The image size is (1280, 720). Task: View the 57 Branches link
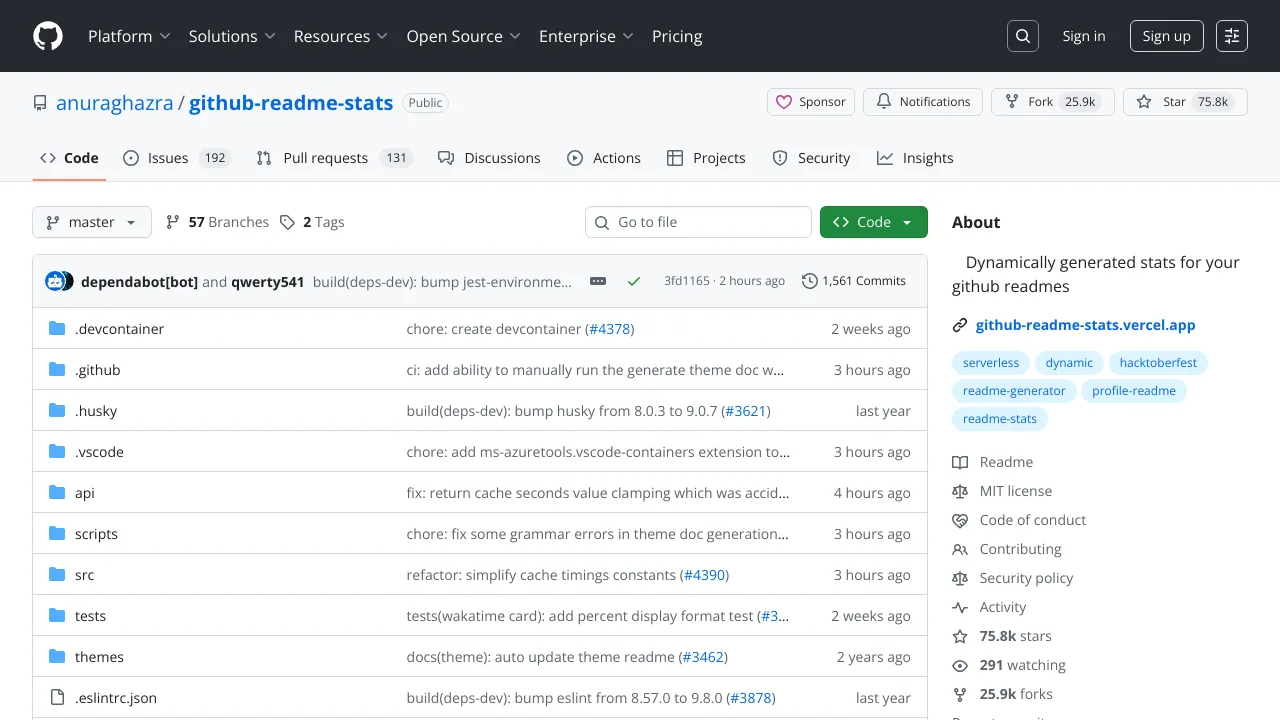[218, 222]
